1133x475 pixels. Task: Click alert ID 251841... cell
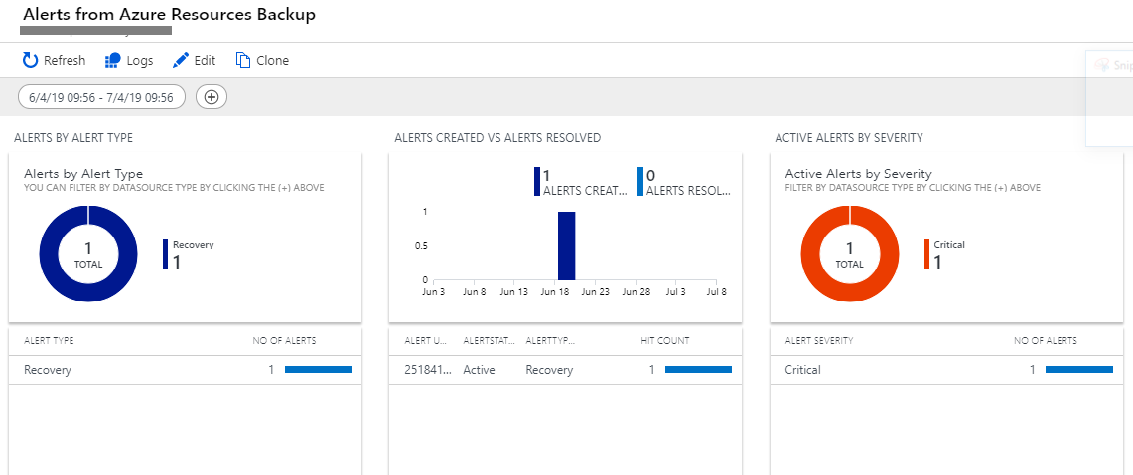pyautogui.click(x=428, y=369)
